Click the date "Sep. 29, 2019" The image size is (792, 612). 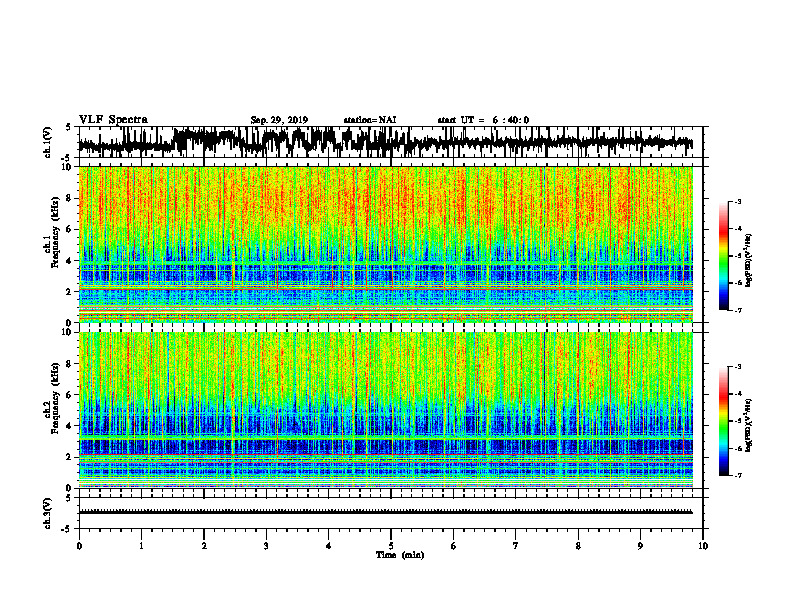point(279,120)
